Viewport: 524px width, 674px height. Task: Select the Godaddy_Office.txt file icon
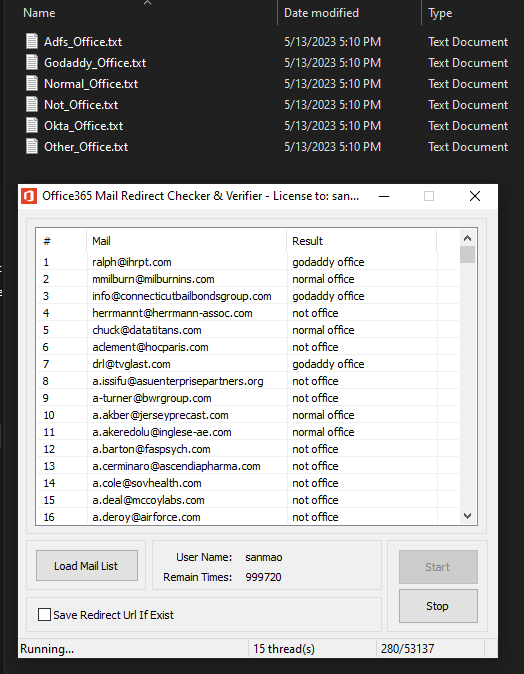click(32, 63)
